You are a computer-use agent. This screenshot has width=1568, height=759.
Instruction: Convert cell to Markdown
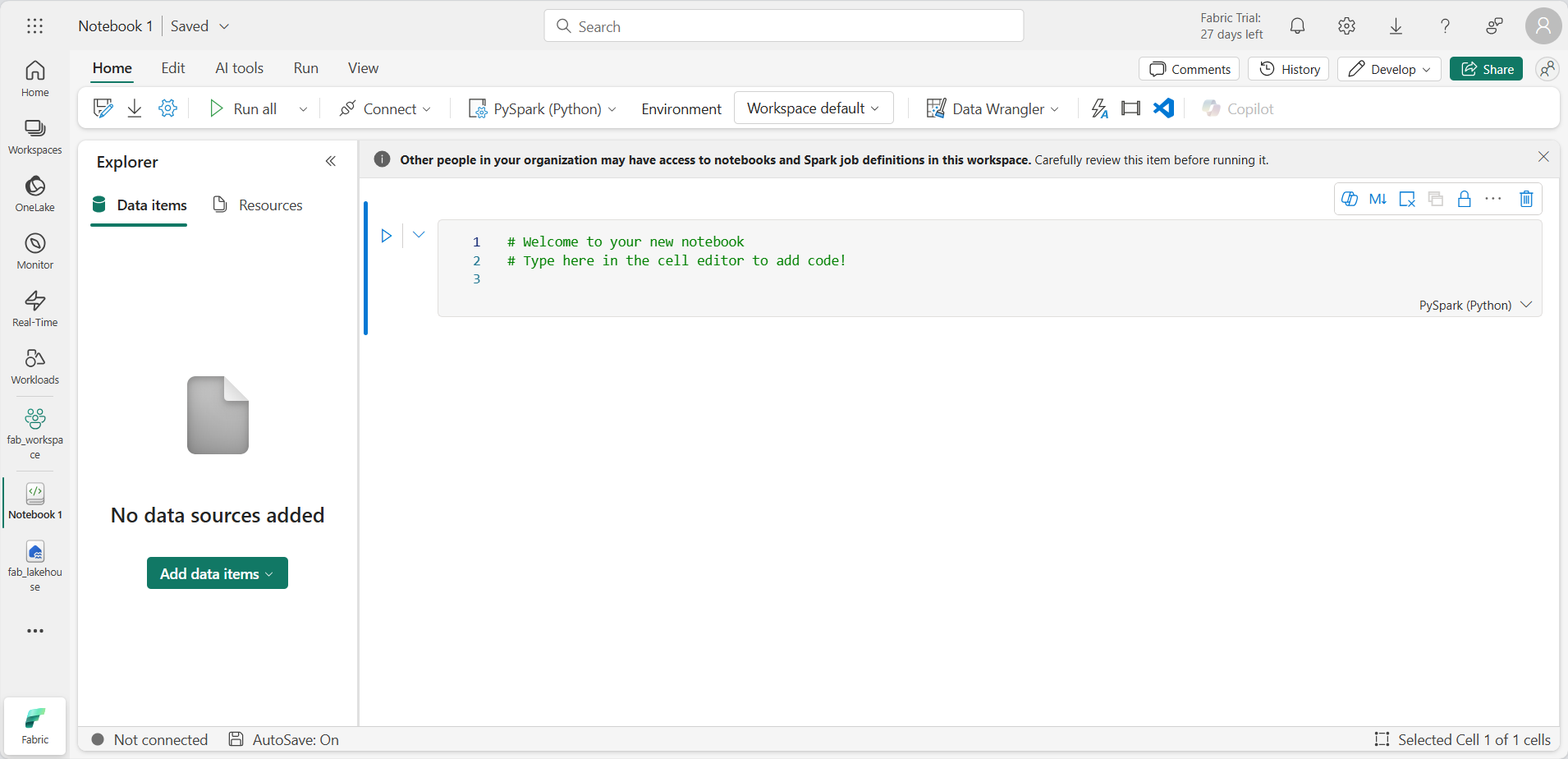(x=1378, y=199)
